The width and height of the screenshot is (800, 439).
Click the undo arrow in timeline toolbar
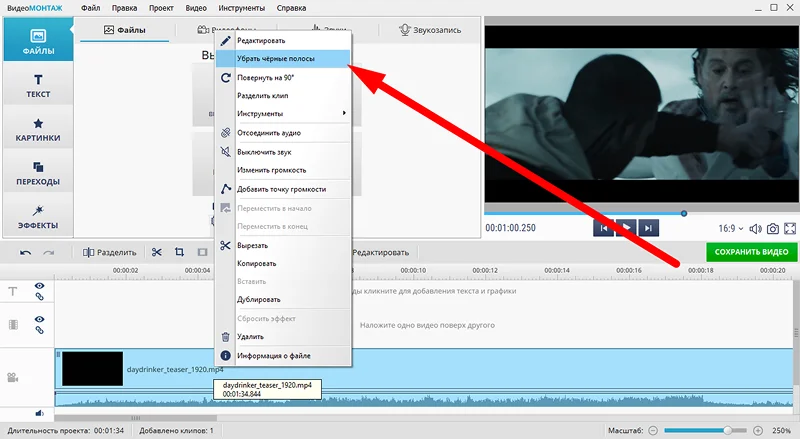click(x=26, y=252)
